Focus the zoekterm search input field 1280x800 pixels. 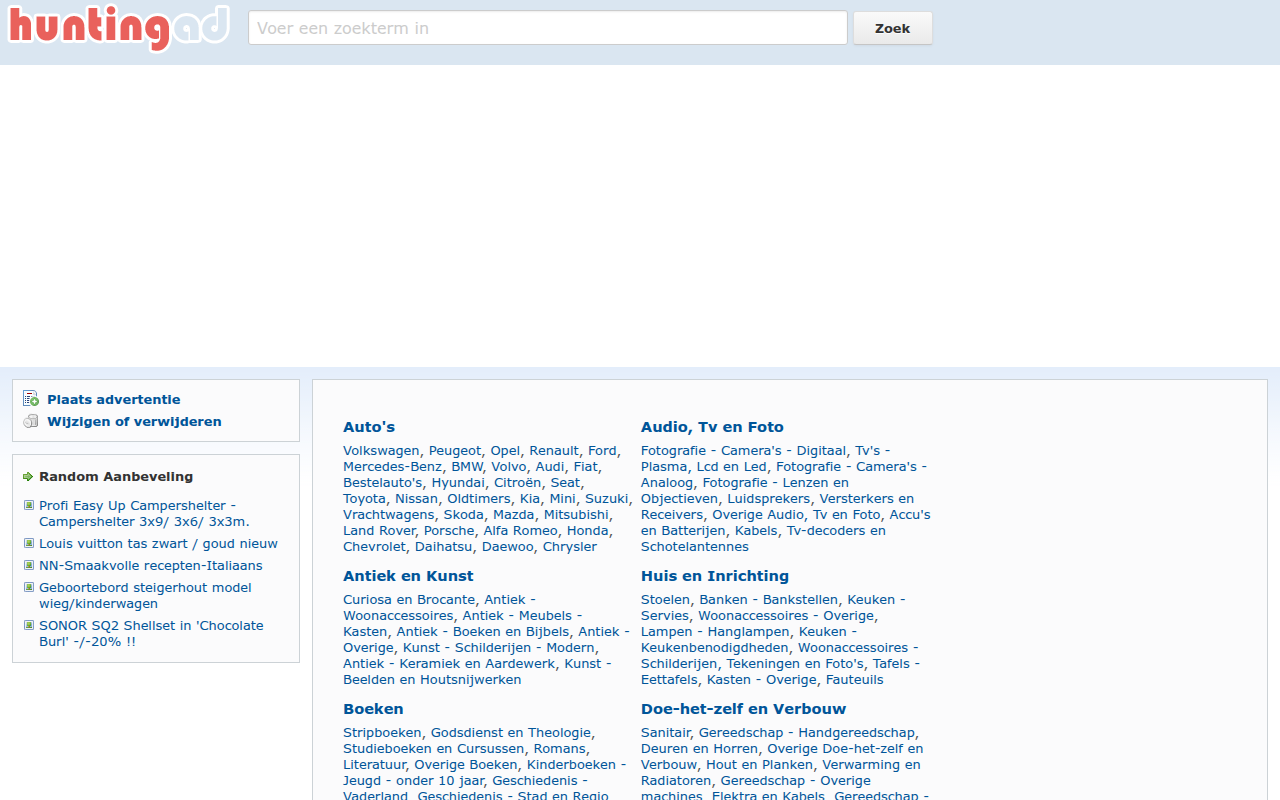point(548,28)
